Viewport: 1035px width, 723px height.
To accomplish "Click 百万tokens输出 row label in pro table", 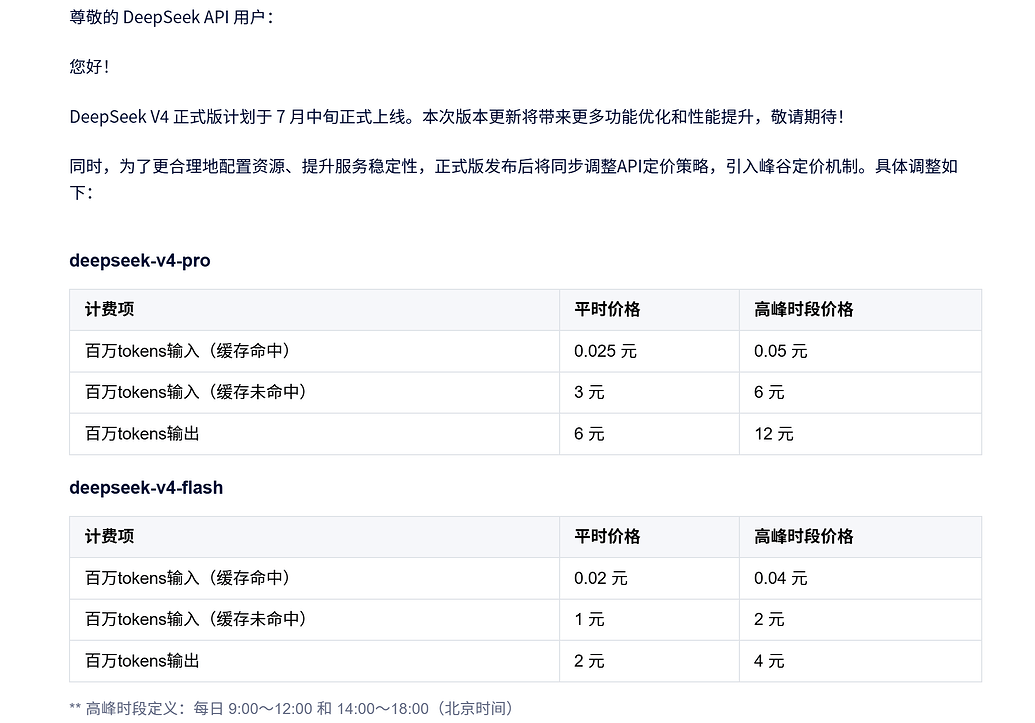I will [x=142, y=434].
